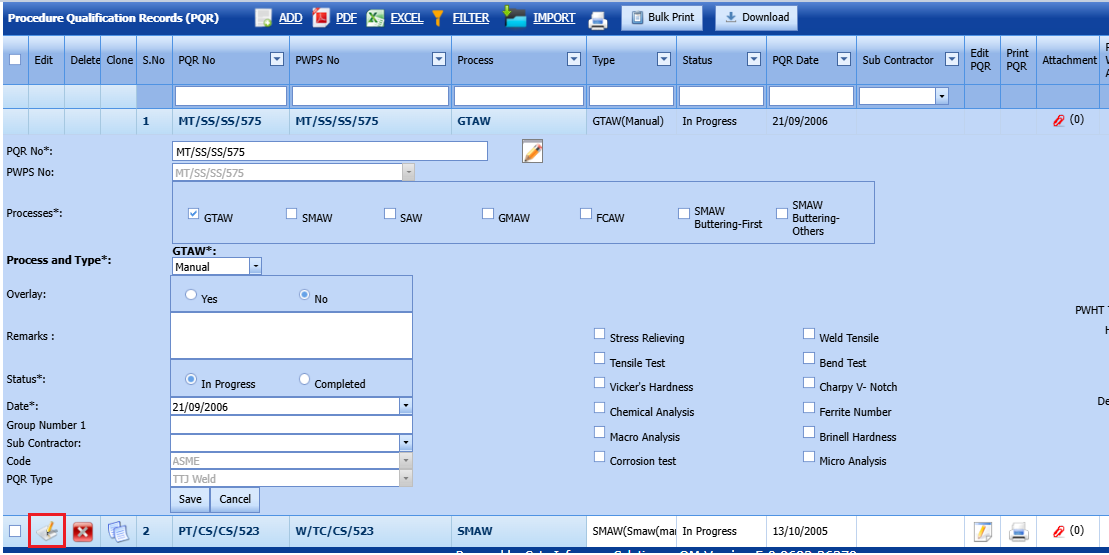Screen dimensions: 1109x555
Task: Check the Weld Tensile checkbox
Action: 809,334
